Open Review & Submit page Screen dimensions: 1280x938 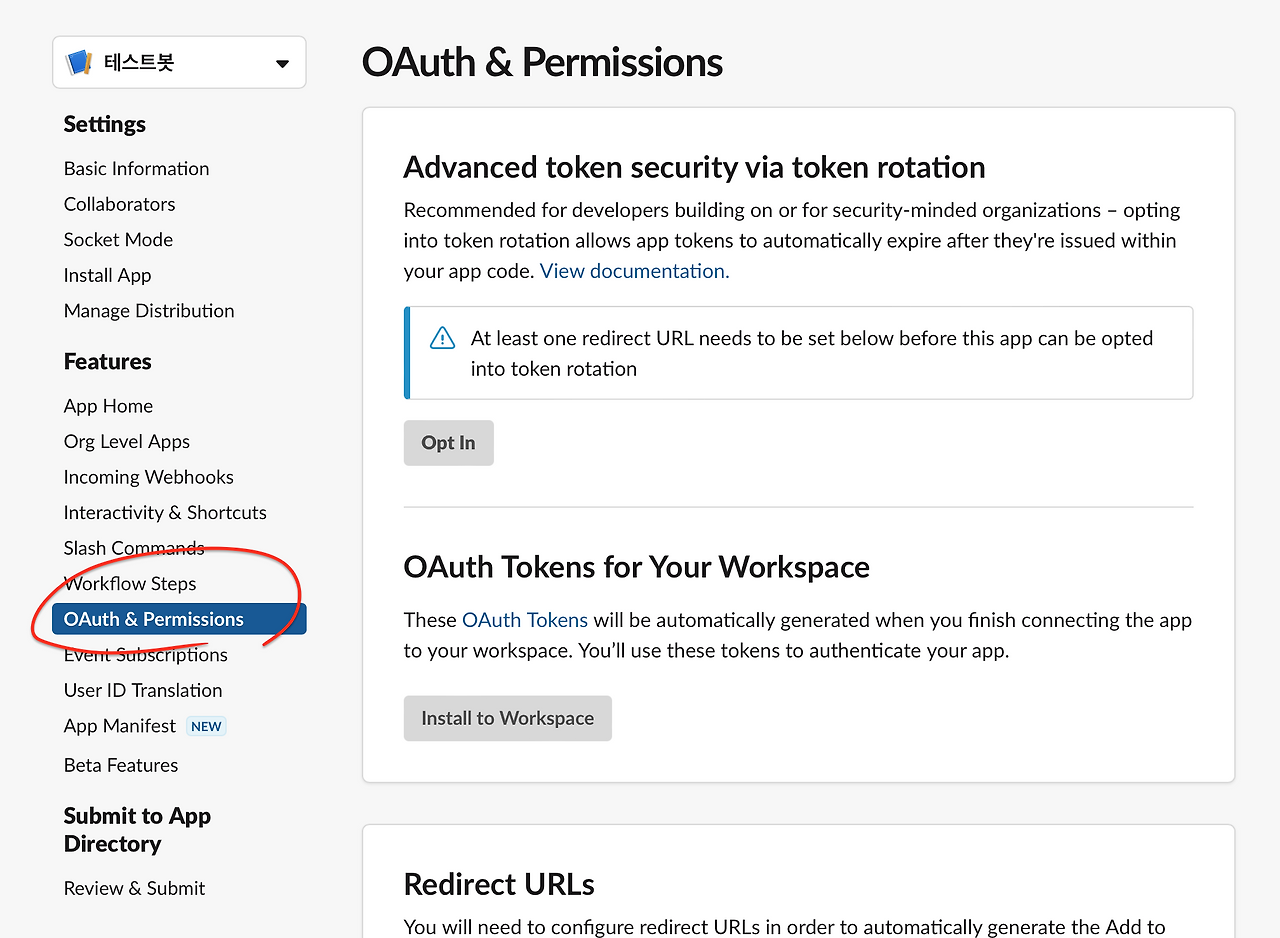[x=134, y=888]
